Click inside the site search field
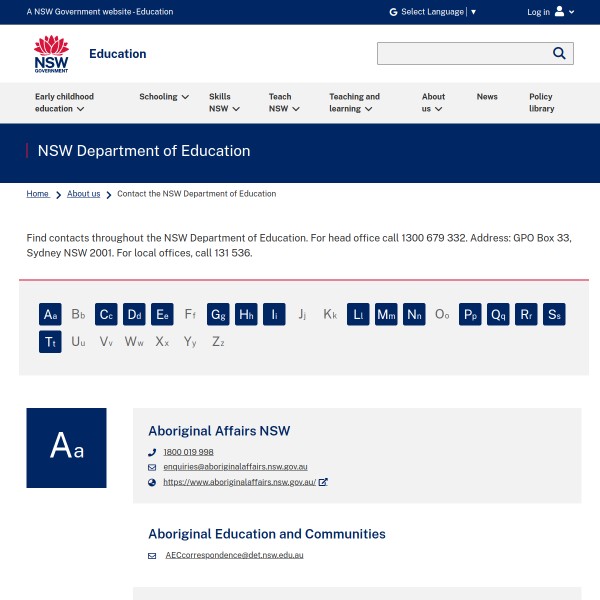Screen dimensions: 600x600 point(460,53)
